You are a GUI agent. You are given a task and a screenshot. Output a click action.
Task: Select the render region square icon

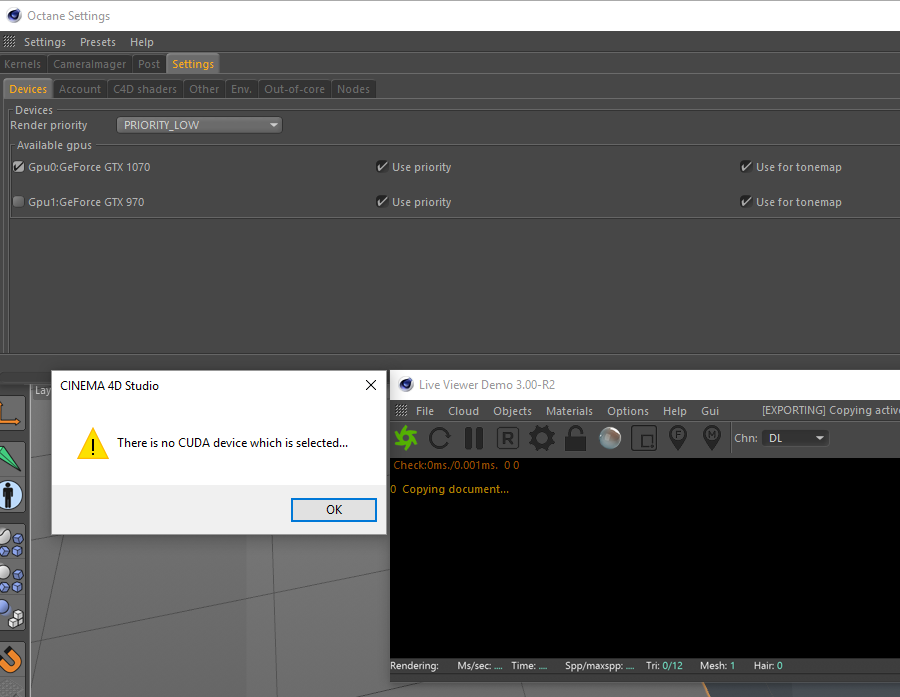click(x=644, y=439)
